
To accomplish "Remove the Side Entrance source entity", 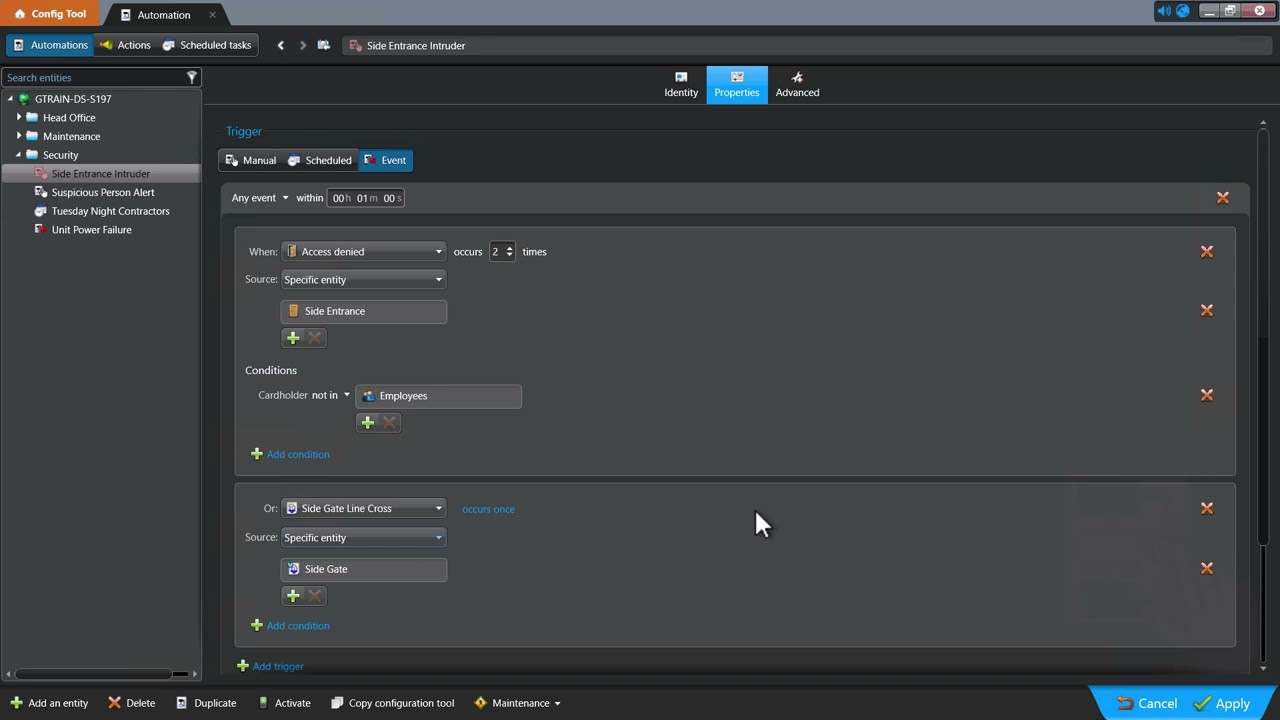I will tap(1207, 311).
